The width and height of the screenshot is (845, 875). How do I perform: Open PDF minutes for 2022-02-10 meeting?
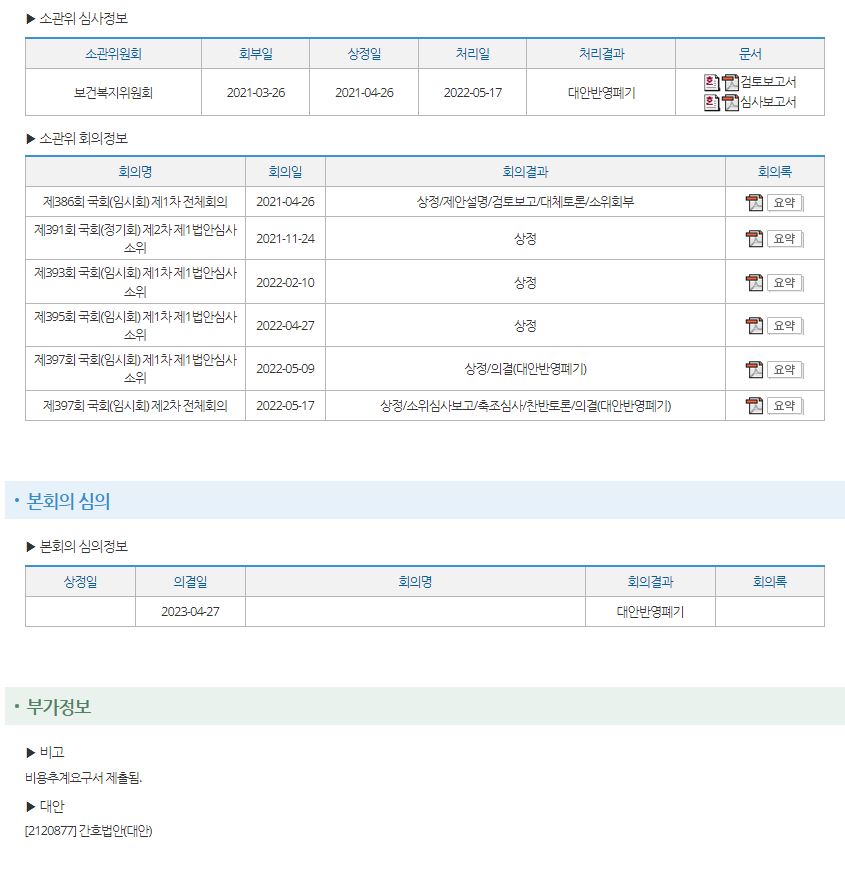tap(754, 282)
